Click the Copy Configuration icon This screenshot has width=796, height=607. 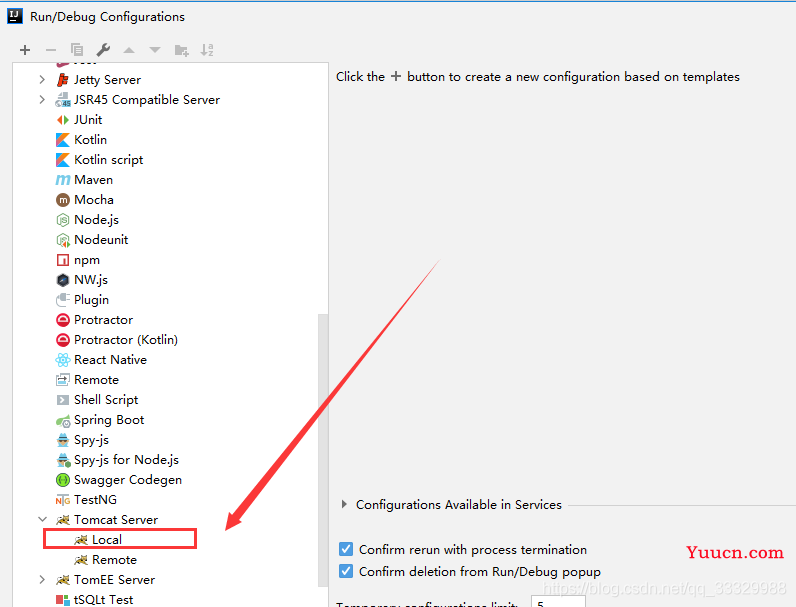coord(77,50)
